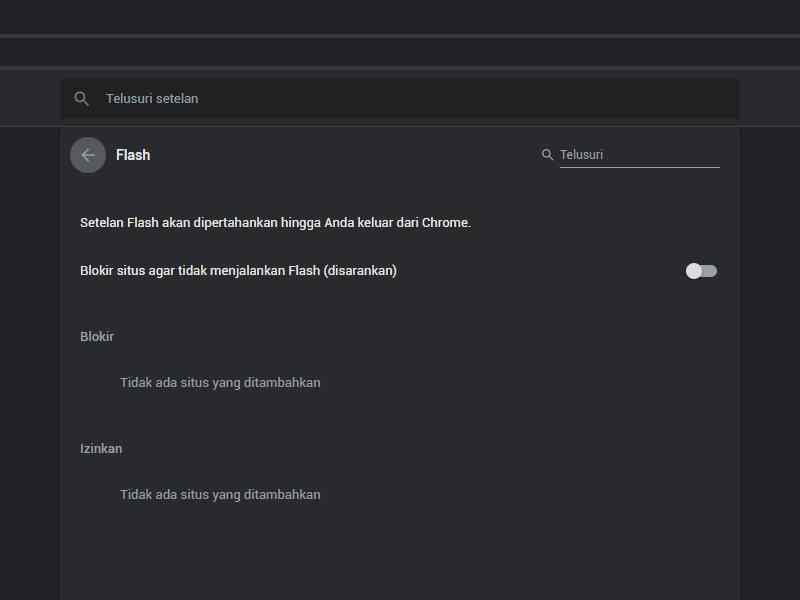Viewport: 800px width, 600px height.
Task: Select the Flash page heading
Action: [x=133, y=155]
